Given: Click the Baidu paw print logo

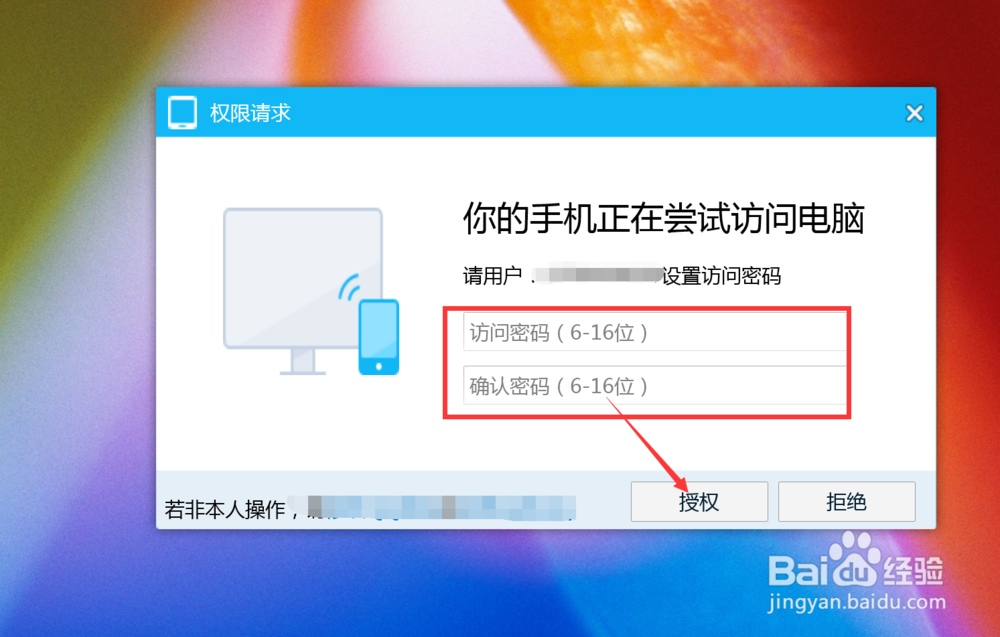Looking at the screenshot, I should [x=853, y=559].
